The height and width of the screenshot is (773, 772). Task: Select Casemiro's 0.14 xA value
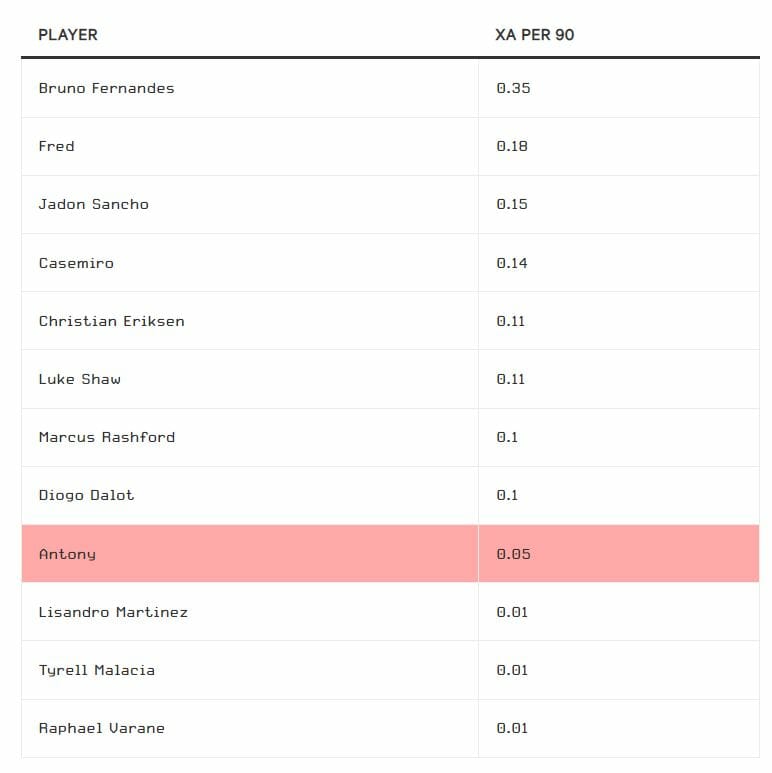click(512, 263)
